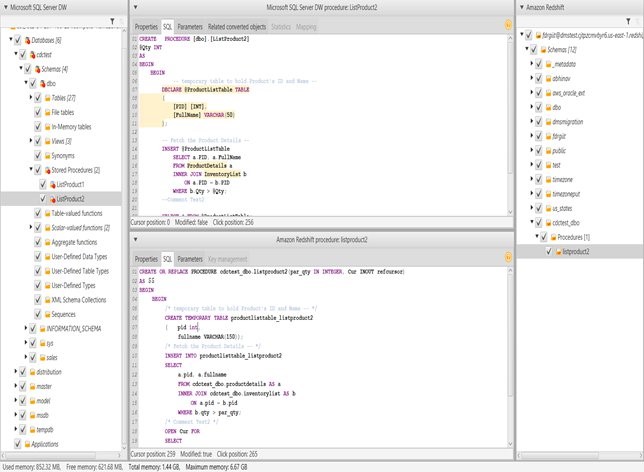Viewport: 644px width, 472px height.
Task: Click the filter icon in Amazon Redshift panel
Action: pos(628,21)
